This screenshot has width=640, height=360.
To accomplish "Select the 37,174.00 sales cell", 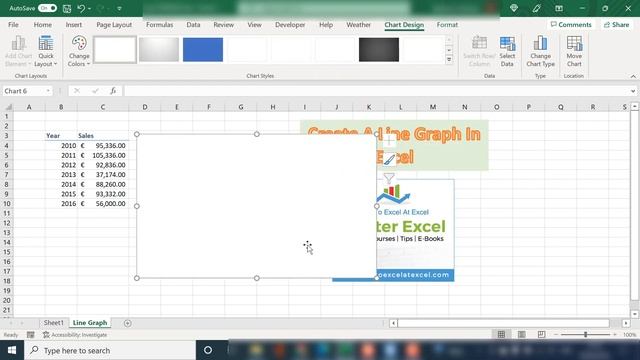I will 103,174.
